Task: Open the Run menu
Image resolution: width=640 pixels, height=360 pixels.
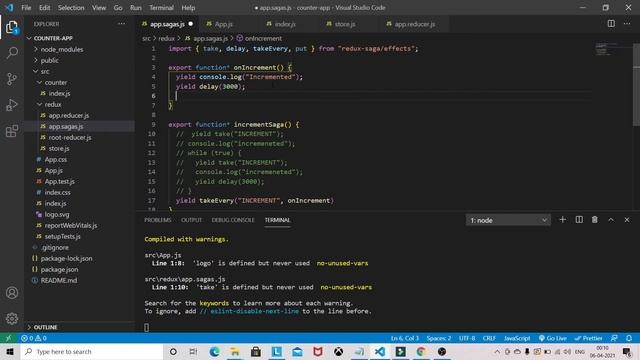Action: point(136,8)
